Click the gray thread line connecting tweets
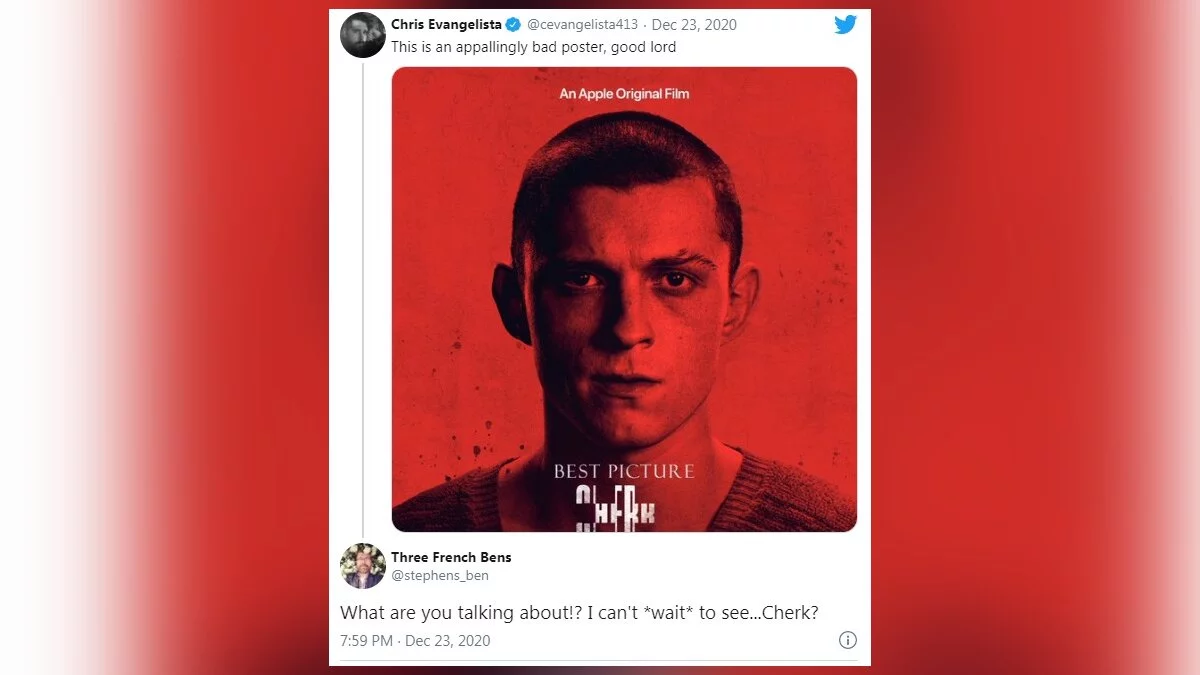 [362, 300]
